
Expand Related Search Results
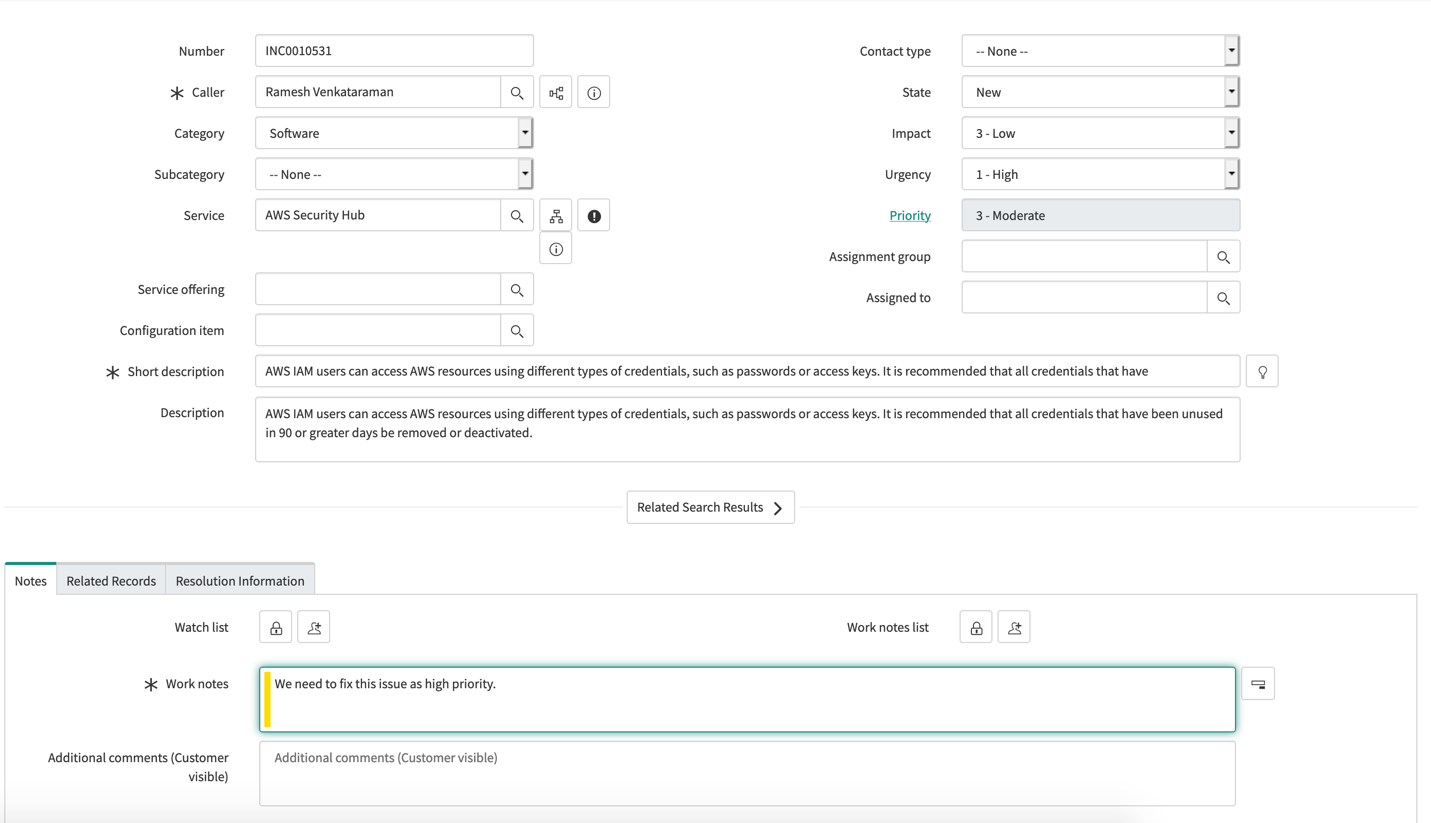[710, 507]
